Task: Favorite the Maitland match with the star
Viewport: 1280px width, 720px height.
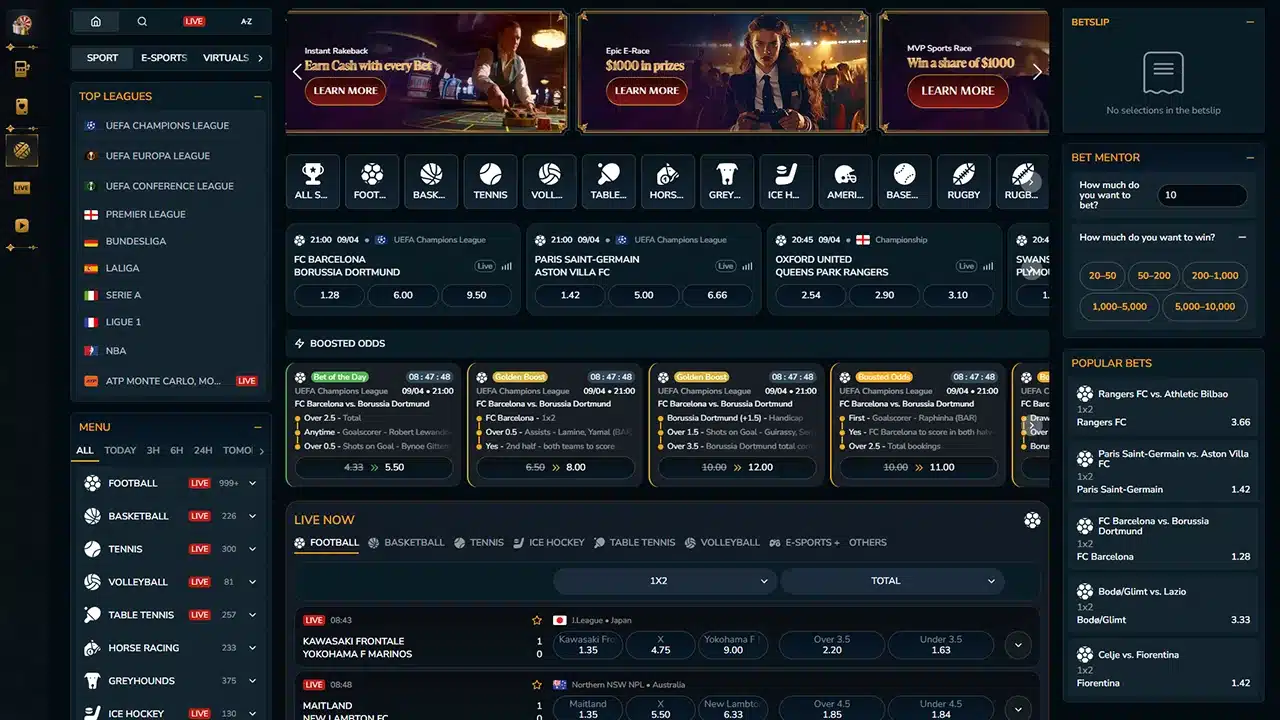Action: tap(537, 685)
